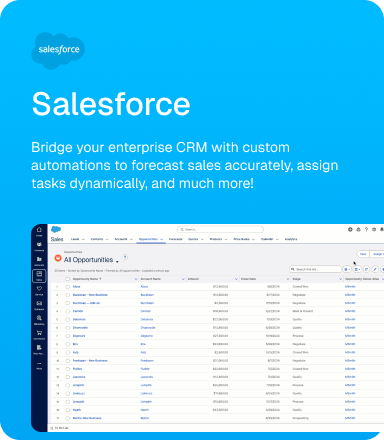Open the help question mark icon

click(366, 229)
